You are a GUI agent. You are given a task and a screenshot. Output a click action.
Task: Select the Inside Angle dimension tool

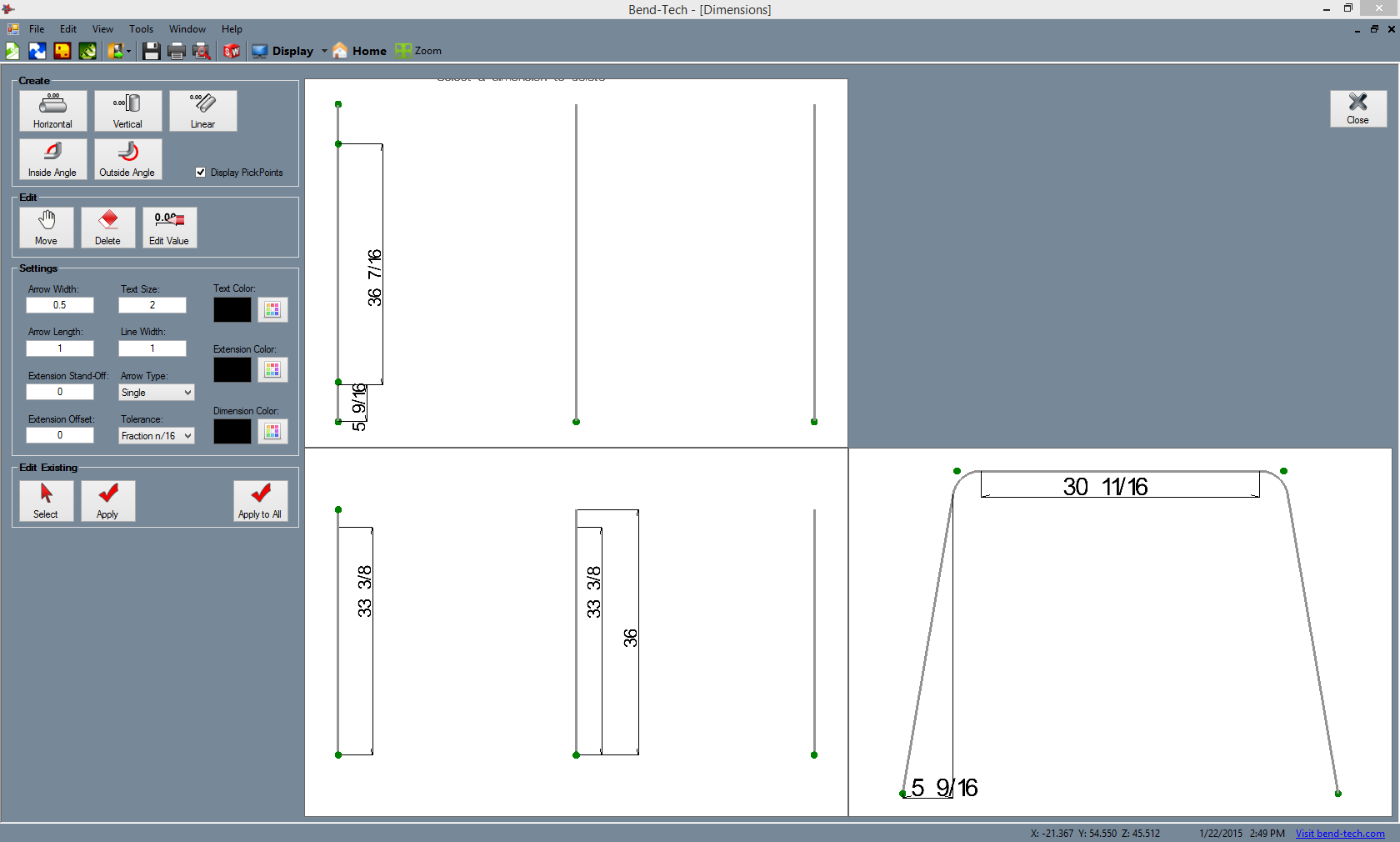coord(52,159)
